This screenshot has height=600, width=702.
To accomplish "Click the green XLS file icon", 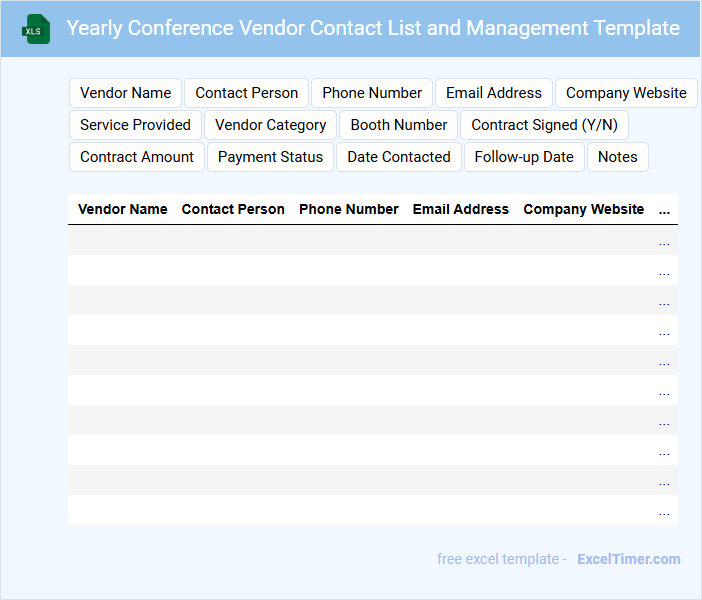I will [x=36, y=29].
